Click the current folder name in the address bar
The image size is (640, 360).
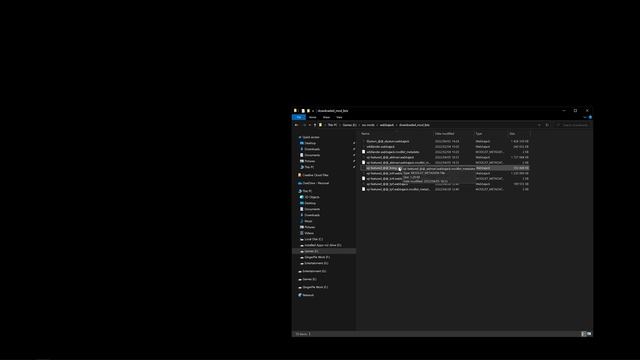click(x=414, y=125)
